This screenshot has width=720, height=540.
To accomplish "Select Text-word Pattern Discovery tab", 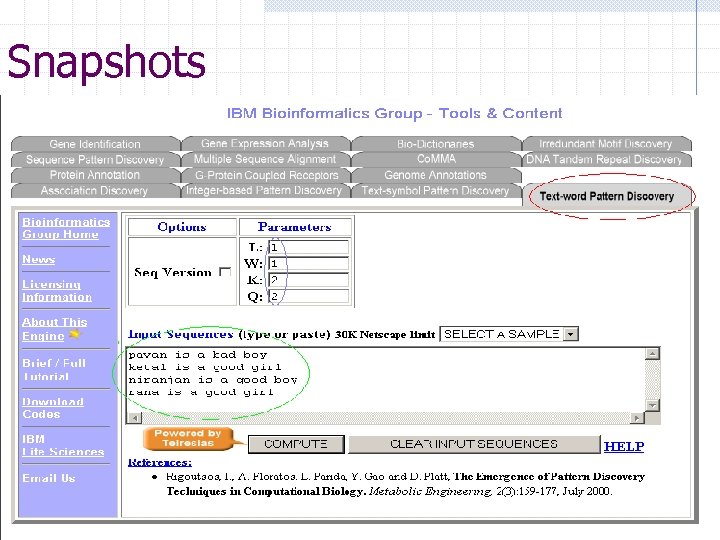I will [607, 197].
